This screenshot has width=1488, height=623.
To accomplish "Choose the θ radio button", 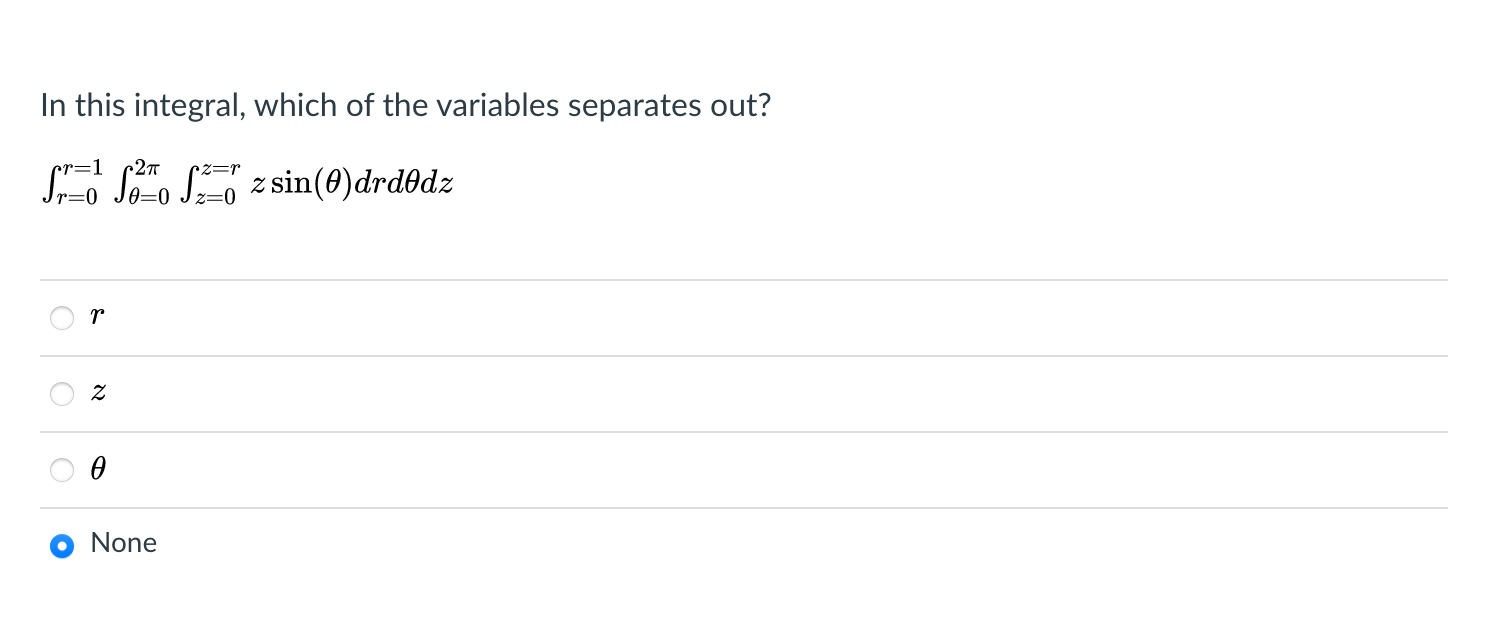I will 62,470.
